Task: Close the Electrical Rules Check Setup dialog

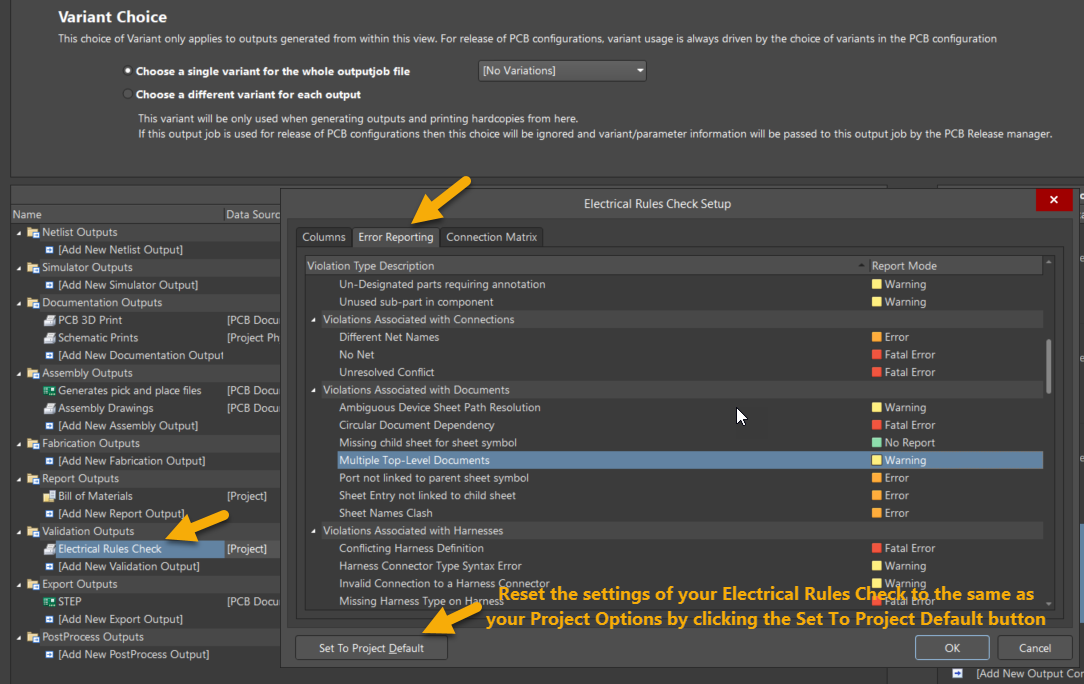Action: tap(1054, 200)
